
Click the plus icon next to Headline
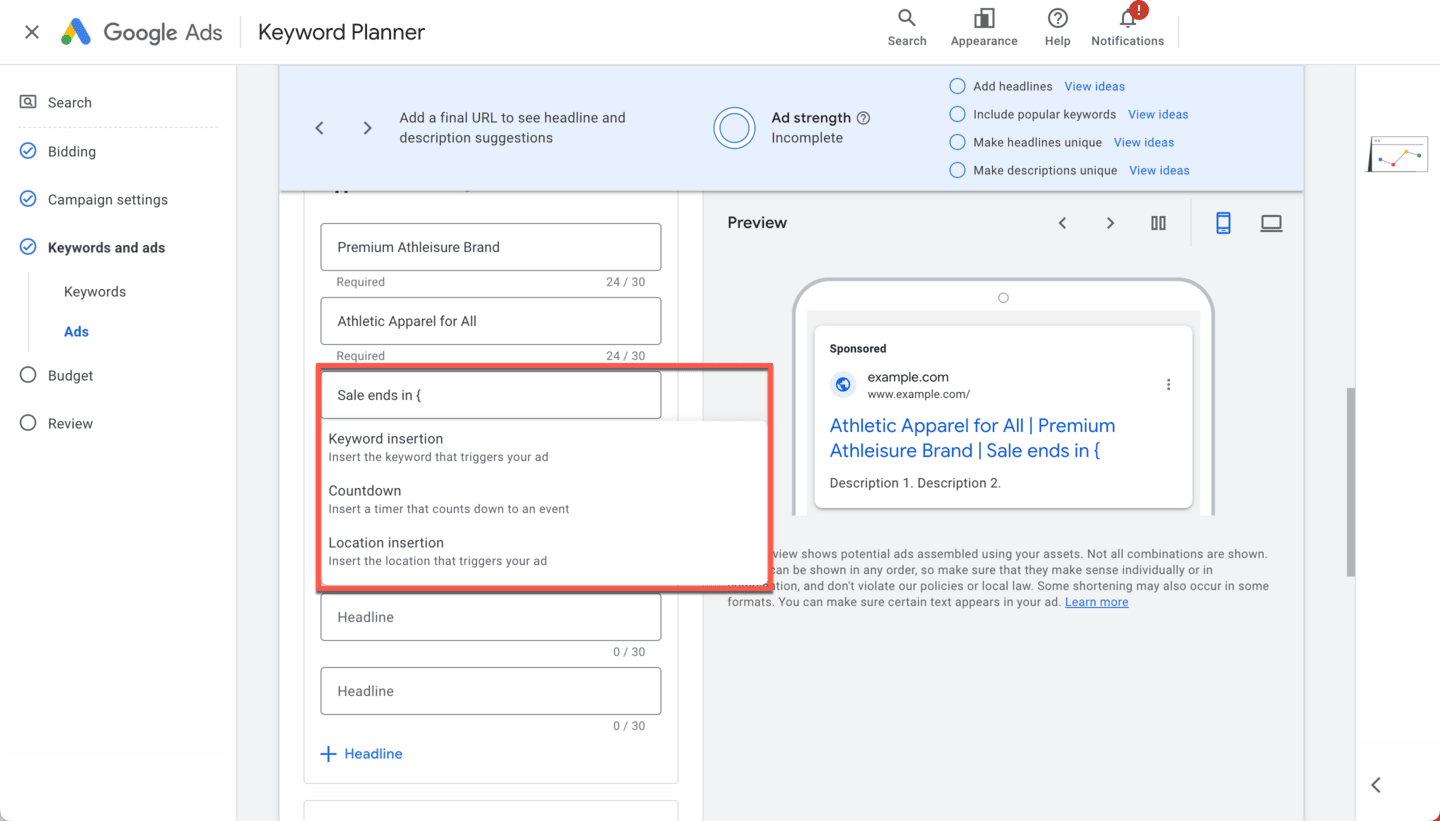pyautogui.click(x=328, y=754)
